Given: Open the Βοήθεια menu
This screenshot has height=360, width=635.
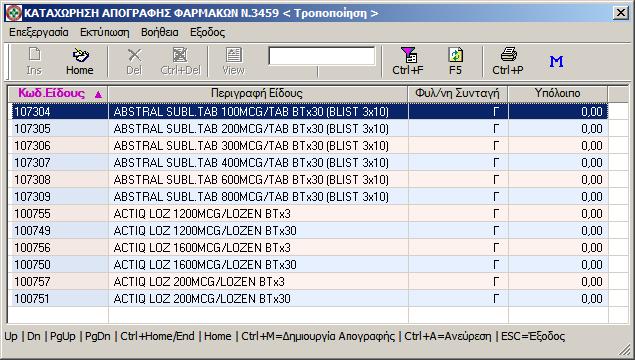Looking at the screenshot, I should pyautogui.click(x=160, y=32).
